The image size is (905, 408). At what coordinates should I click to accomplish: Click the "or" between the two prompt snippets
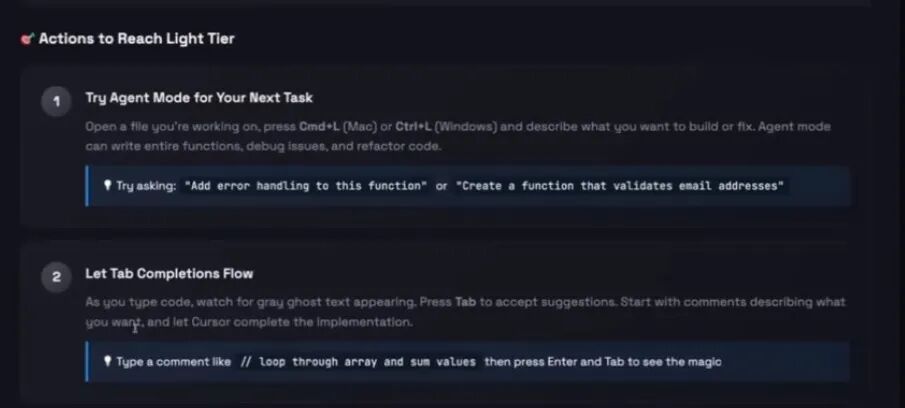tap(441, 187)
